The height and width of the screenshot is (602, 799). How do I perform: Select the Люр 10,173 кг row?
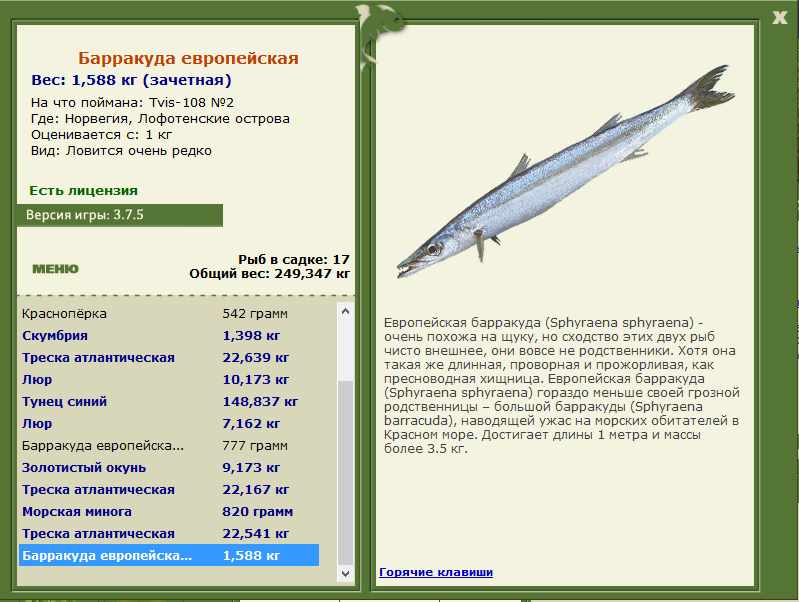[x=169, y=379]
